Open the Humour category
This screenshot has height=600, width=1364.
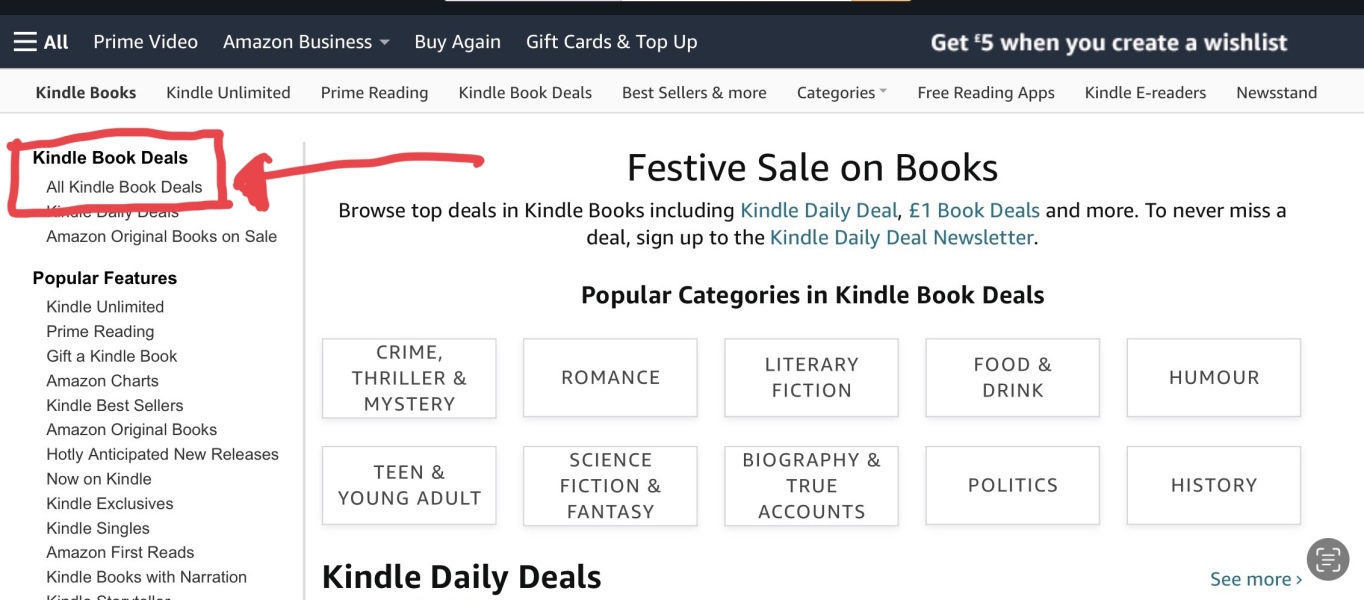(1213, 377)
